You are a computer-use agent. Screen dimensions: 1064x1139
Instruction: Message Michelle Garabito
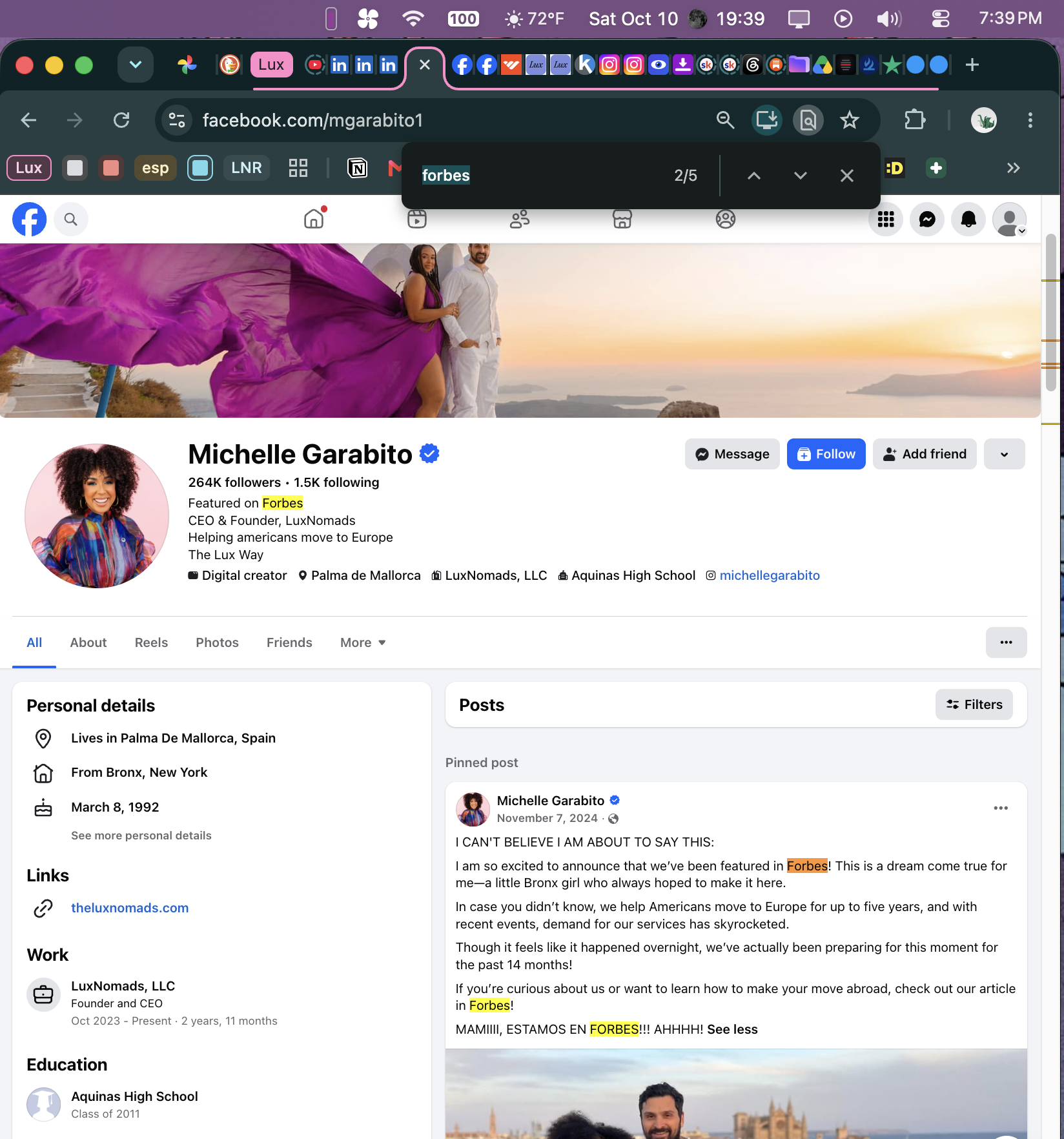click(731, 454)
